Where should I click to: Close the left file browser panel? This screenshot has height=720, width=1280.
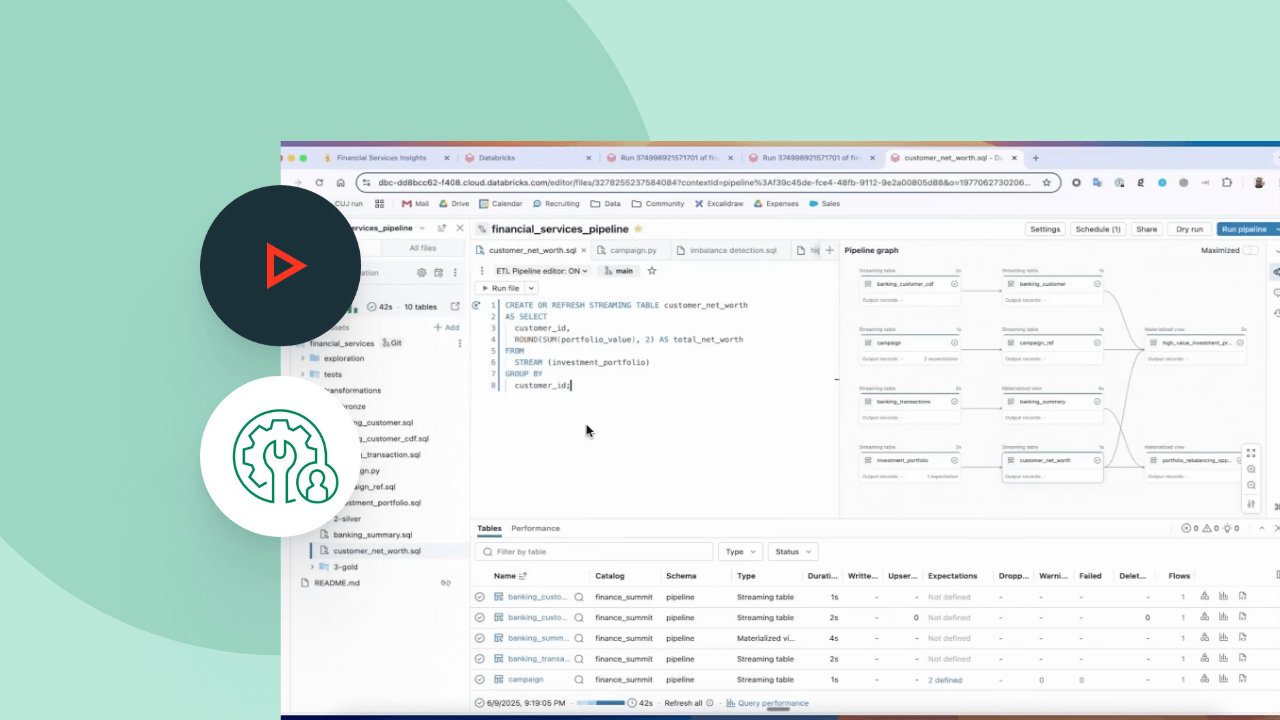(460, 229)
